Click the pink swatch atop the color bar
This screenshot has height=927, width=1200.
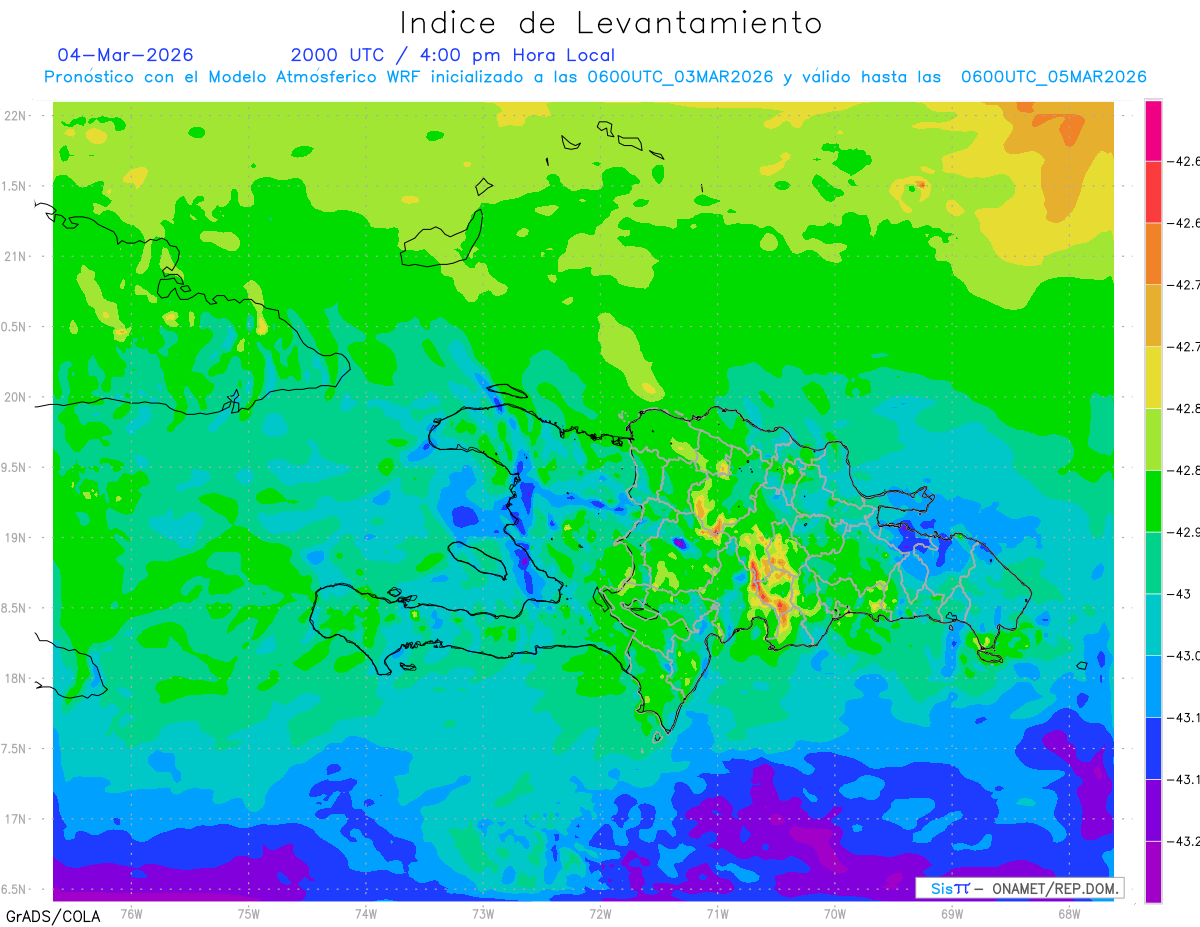[1153, 130]
